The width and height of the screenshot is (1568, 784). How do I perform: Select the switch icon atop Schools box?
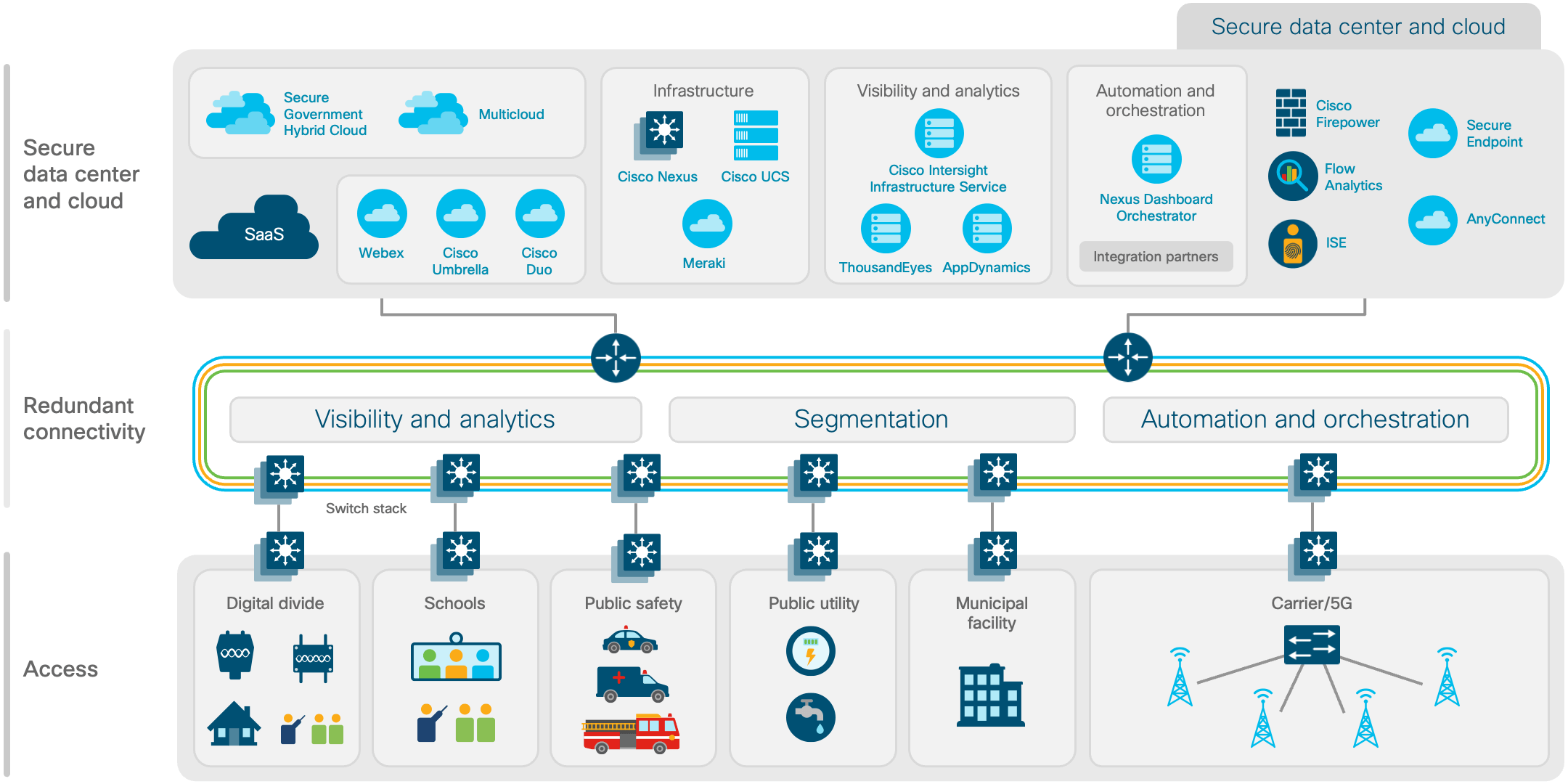tap(455, 557)
